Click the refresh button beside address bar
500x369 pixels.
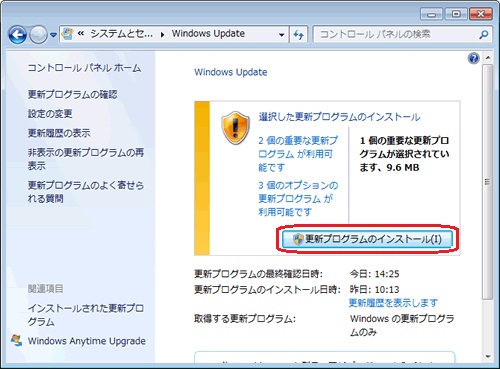point(298,34)
